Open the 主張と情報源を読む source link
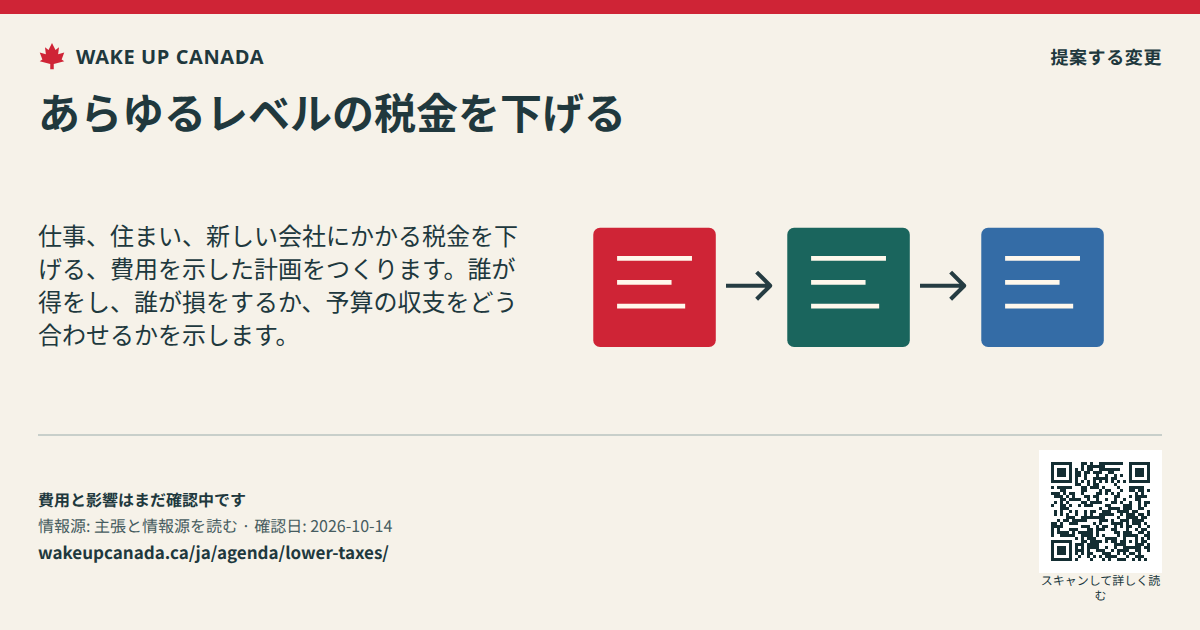The height and width of the screenshot is (630, 1200). click(167, 526)
